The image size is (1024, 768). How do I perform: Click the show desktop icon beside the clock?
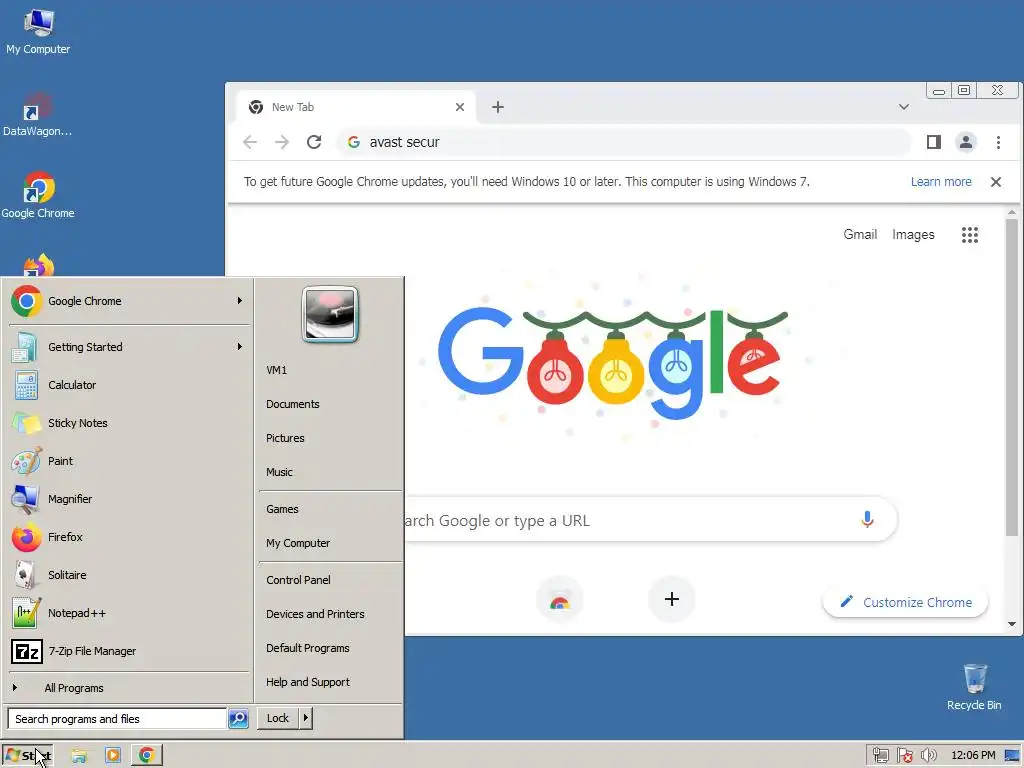point(1012,756)
